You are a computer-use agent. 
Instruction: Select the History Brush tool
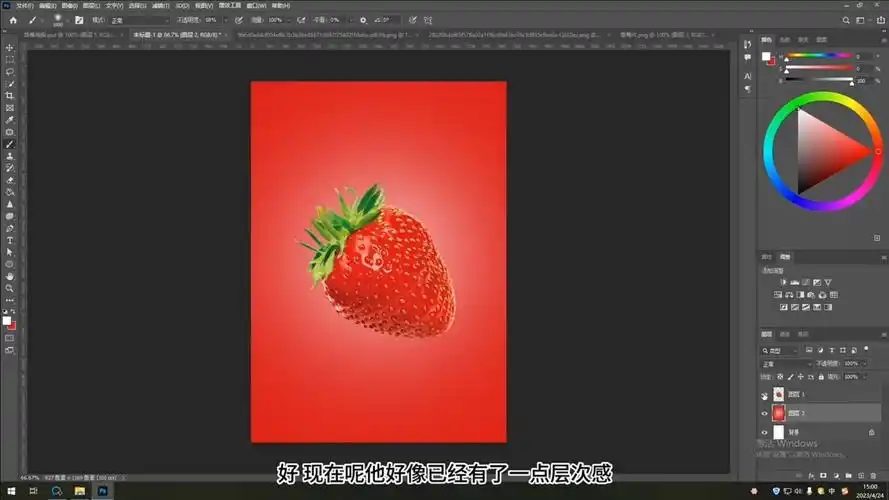(x=10, y=168)
